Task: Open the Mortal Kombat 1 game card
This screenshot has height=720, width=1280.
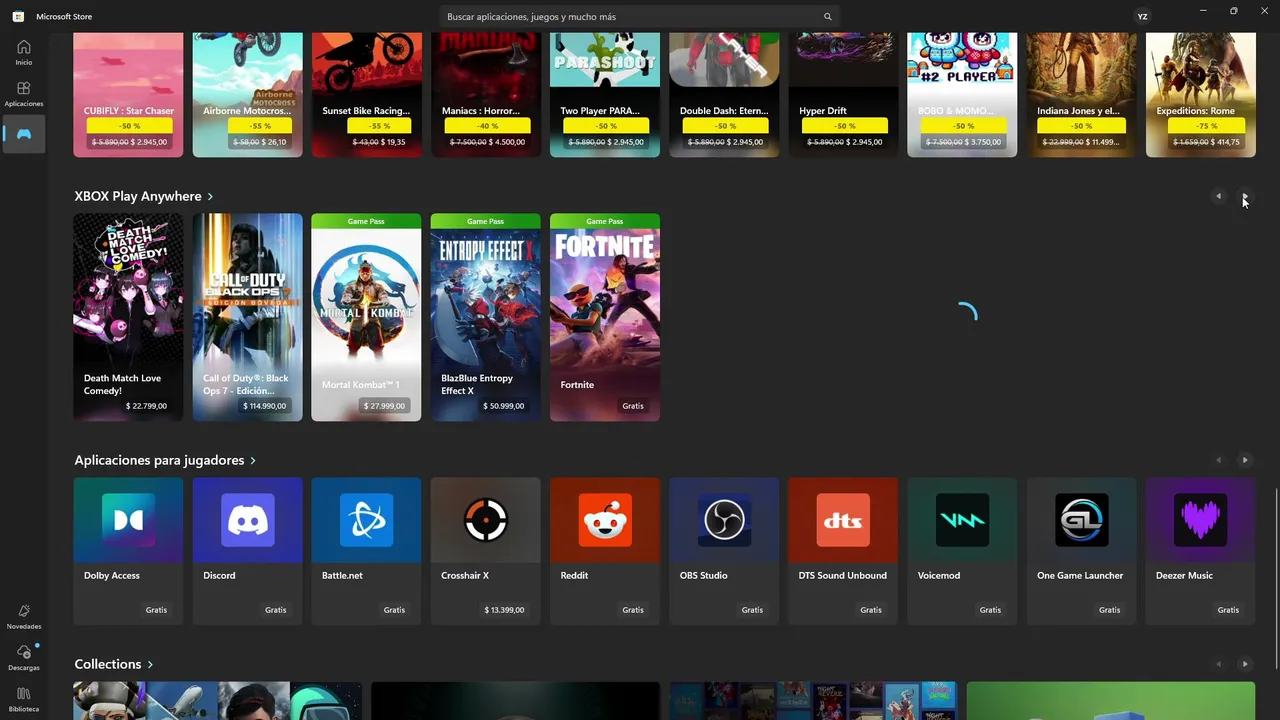Action: tap(366, 317)
